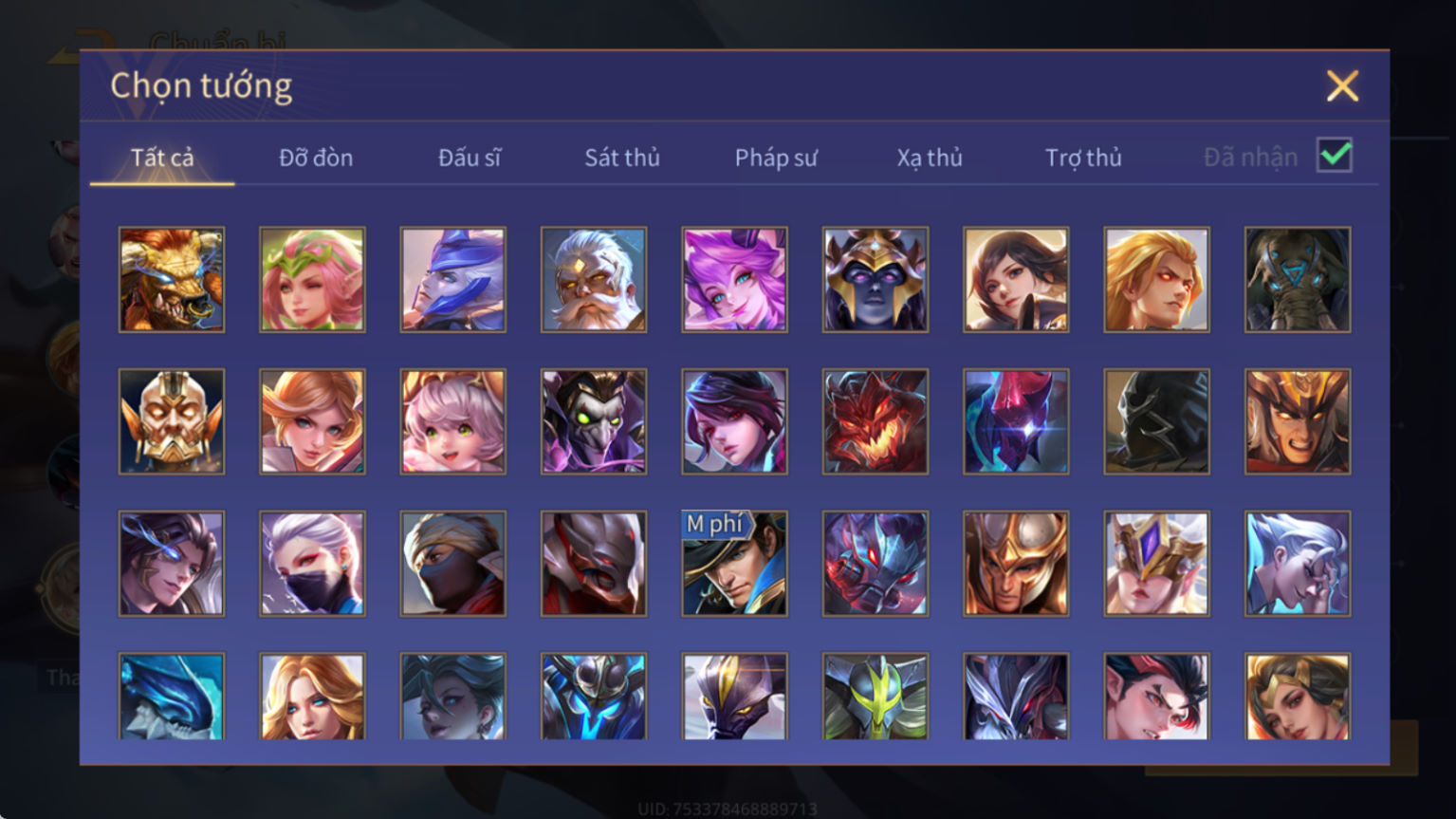
Task: Select the Tất cả tab
Action: [x=162, y=158]
